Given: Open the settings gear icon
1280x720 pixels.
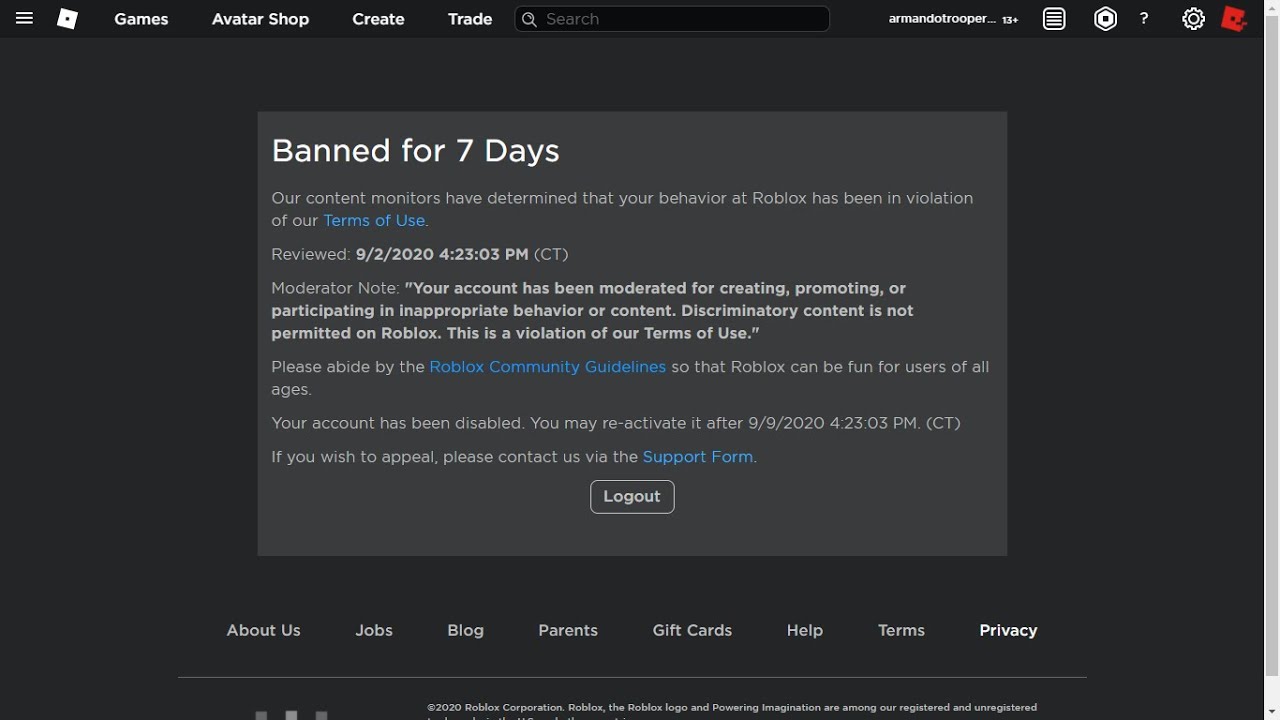Looking at the screenshot, I should 1193,19.
